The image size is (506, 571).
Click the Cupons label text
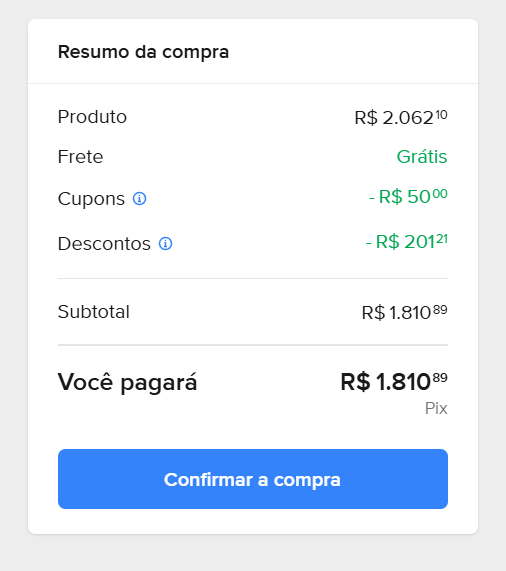click(x=91, y=199)
